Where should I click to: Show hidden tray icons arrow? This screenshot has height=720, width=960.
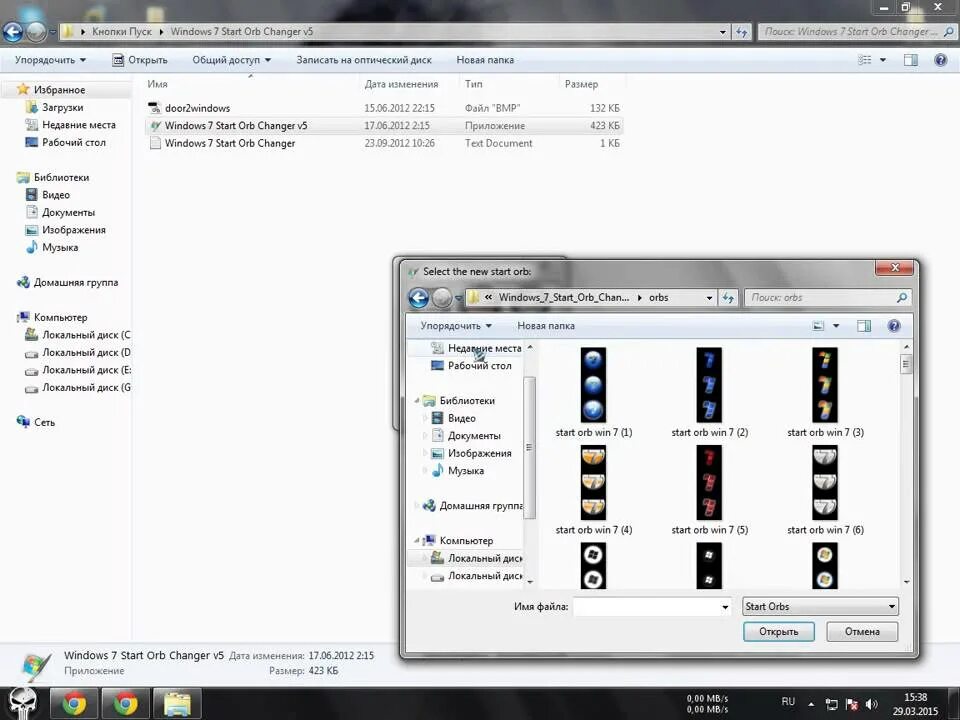(x=811, y=704)
